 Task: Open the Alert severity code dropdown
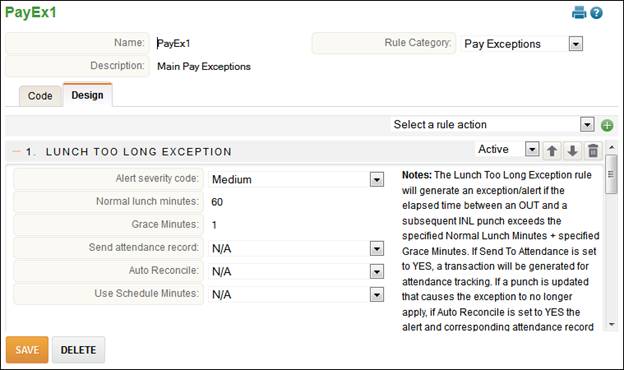coord(376,180)
